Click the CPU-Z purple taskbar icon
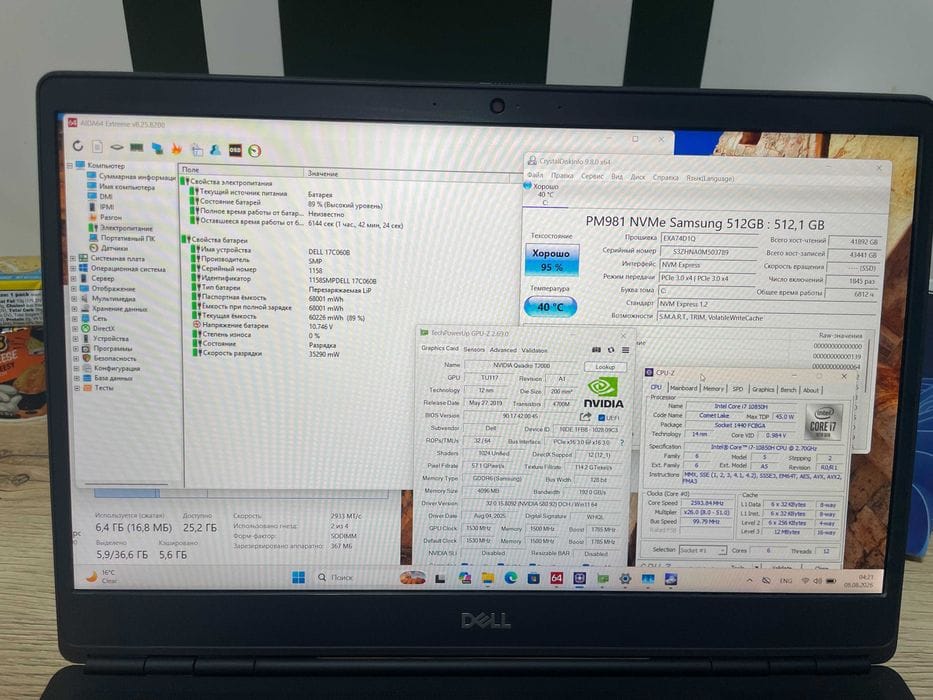The width and height of the screenshot is (933, 700). click(x=580, y=578)
